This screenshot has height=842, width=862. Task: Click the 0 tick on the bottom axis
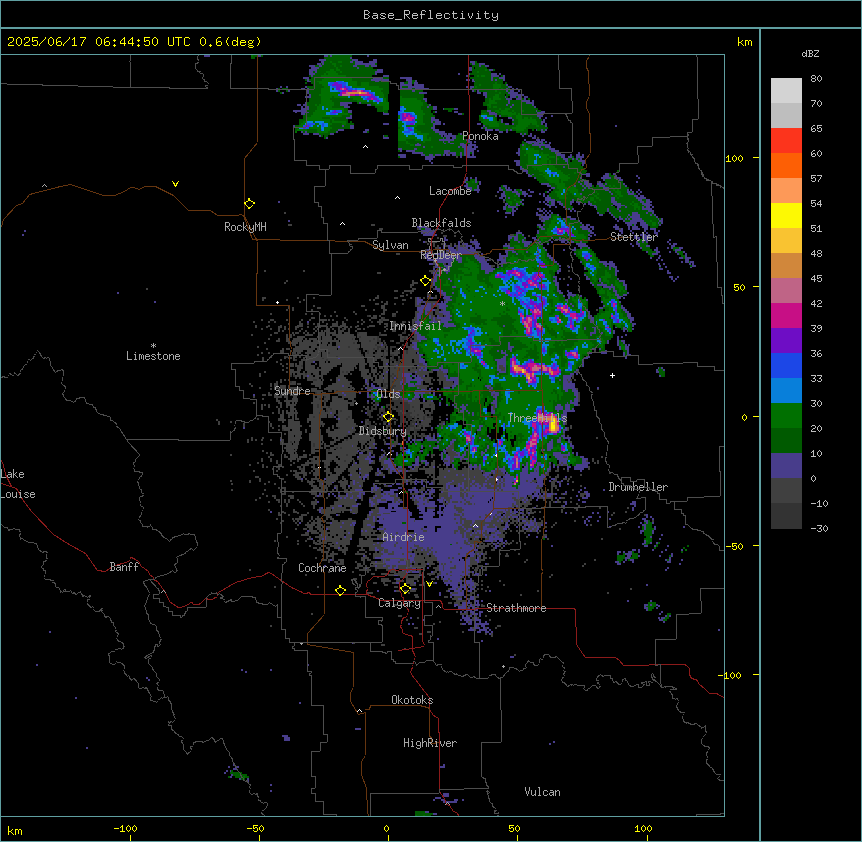click(x=386, y=828)
